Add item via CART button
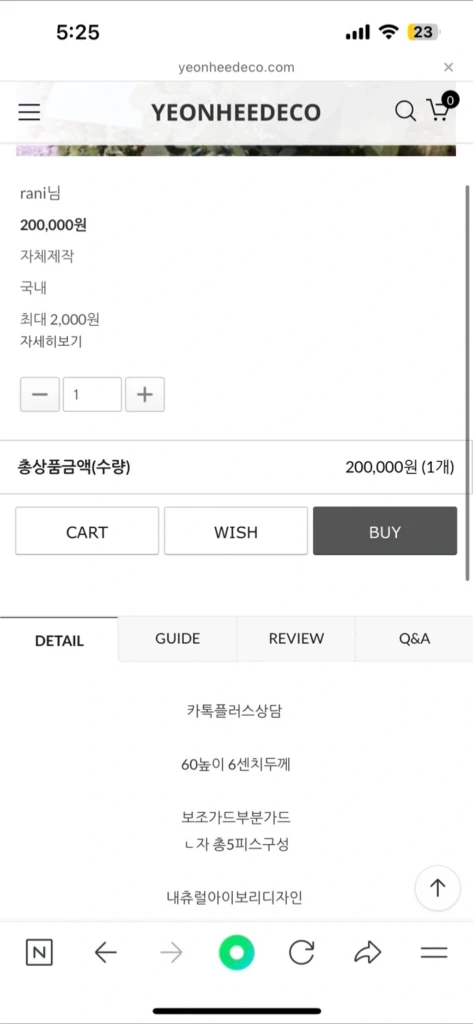Image resolution: width=473 pixels, height=1024 pixels. [x=87, y=532]
